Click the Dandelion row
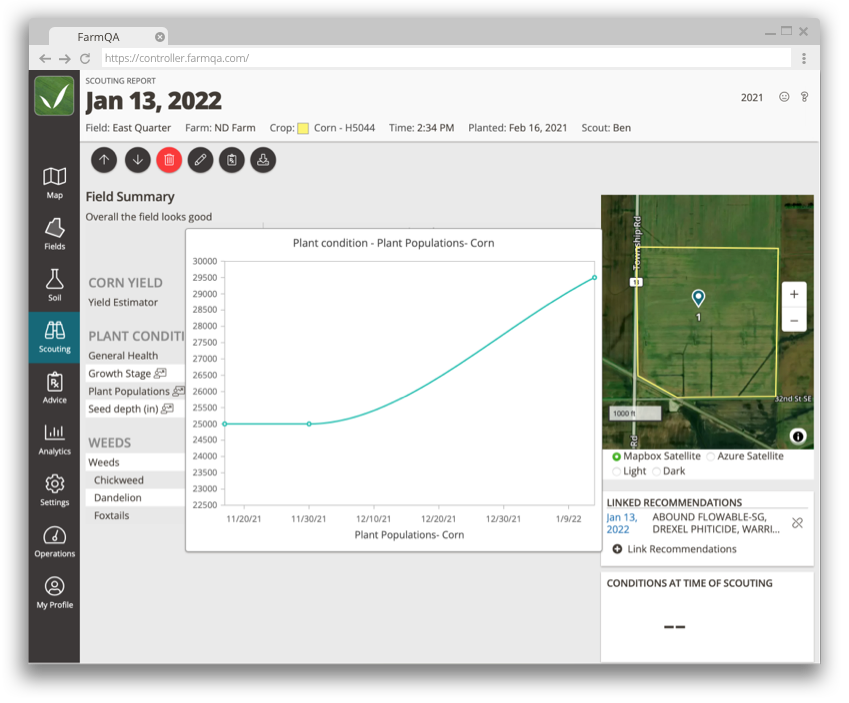Screen dimensions: 849x703 pyautogui.click(x=135, y=498)
